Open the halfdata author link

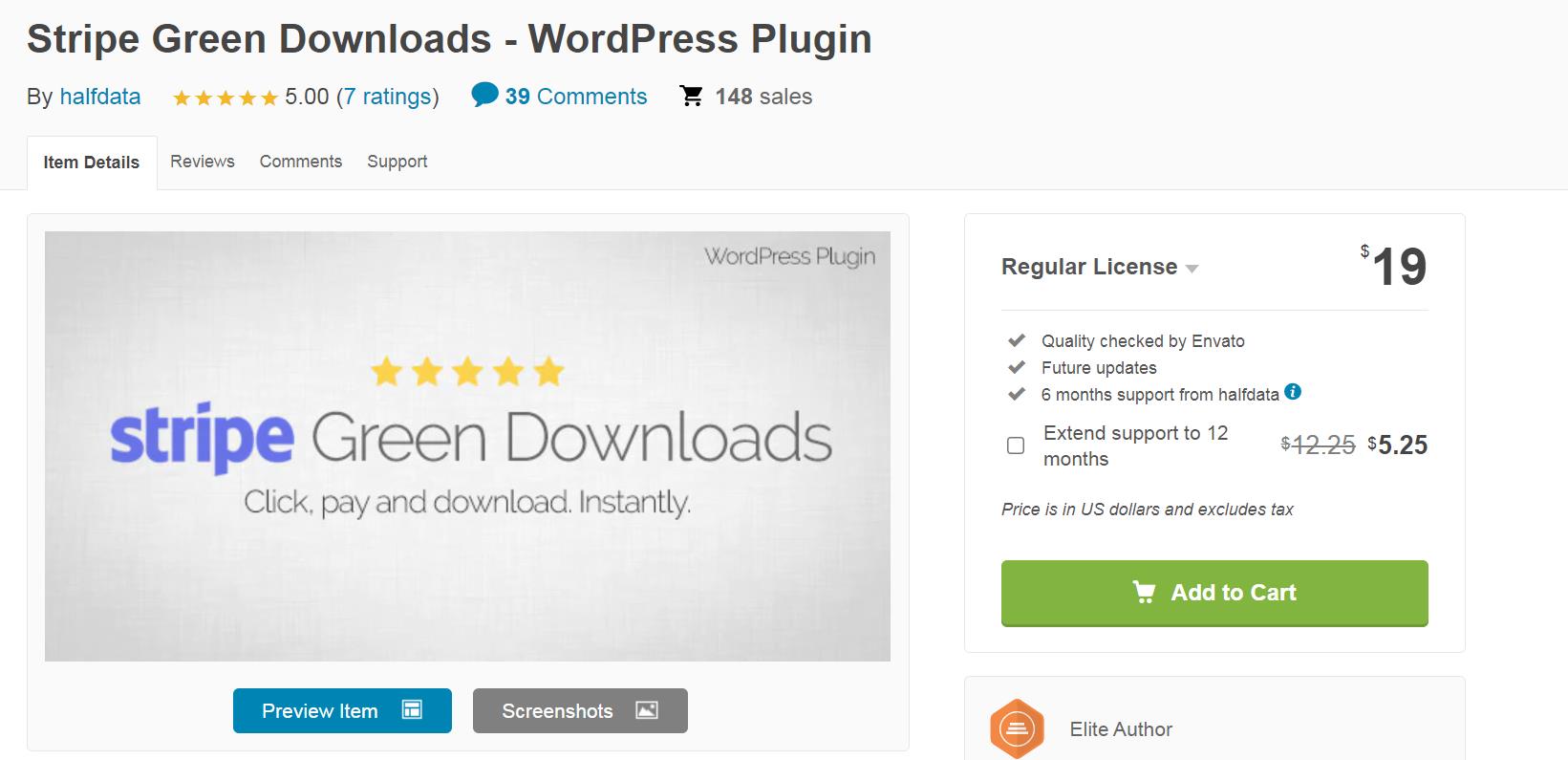tap(100, 97)
